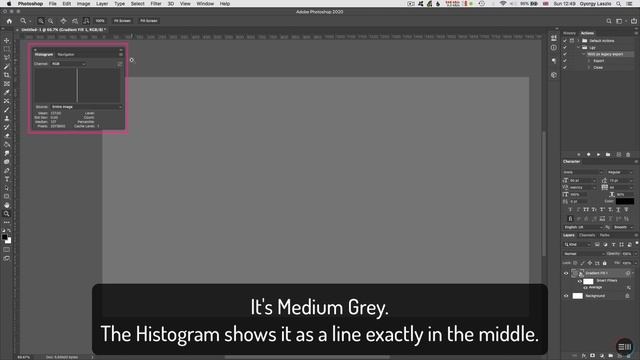Toggle the Average filter visibility eye
The width and height of the screenshot is (640, 360).
(x=586, y=288)
